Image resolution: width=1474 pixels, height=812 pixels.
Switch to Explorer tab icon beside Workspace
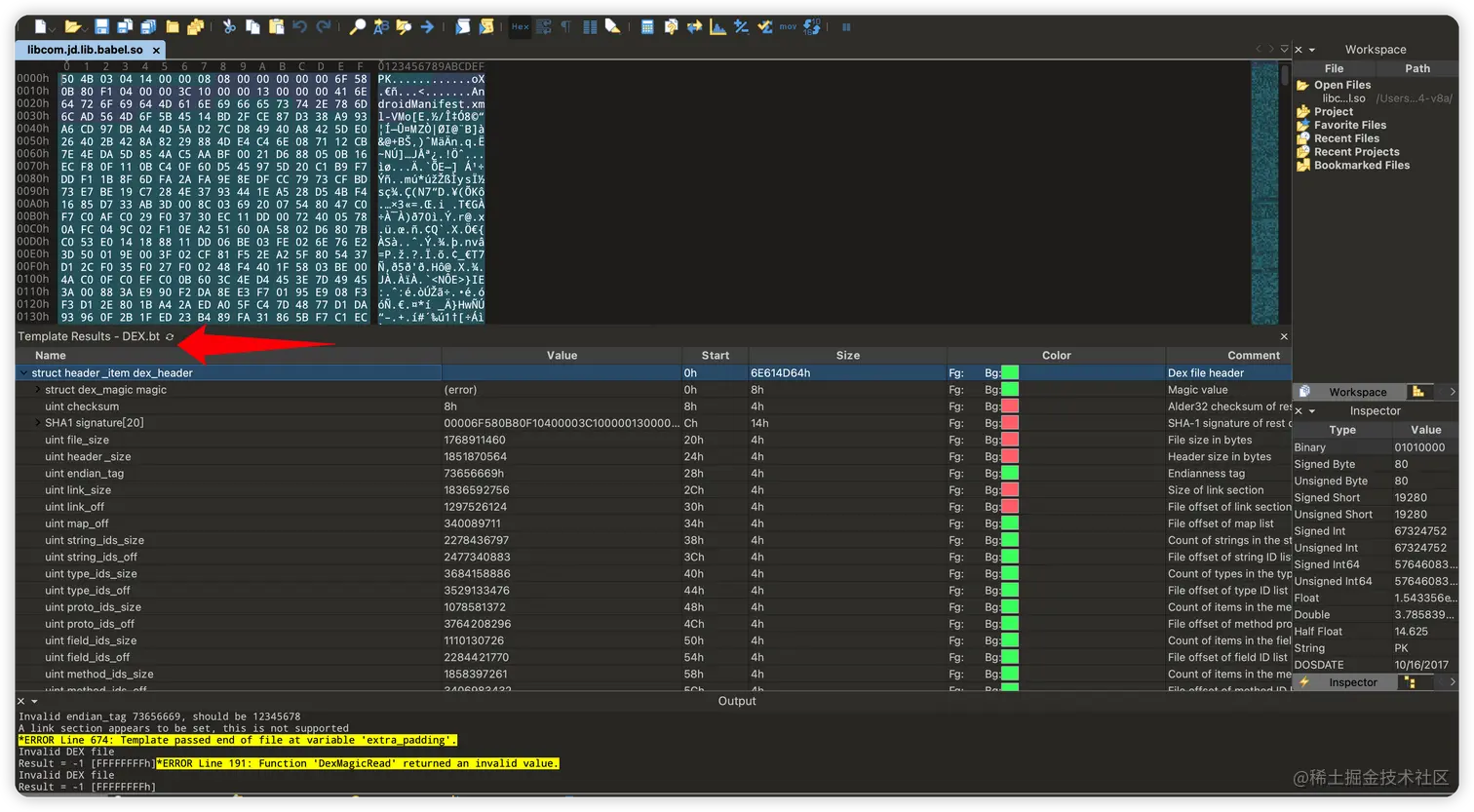pos(1418,392)
